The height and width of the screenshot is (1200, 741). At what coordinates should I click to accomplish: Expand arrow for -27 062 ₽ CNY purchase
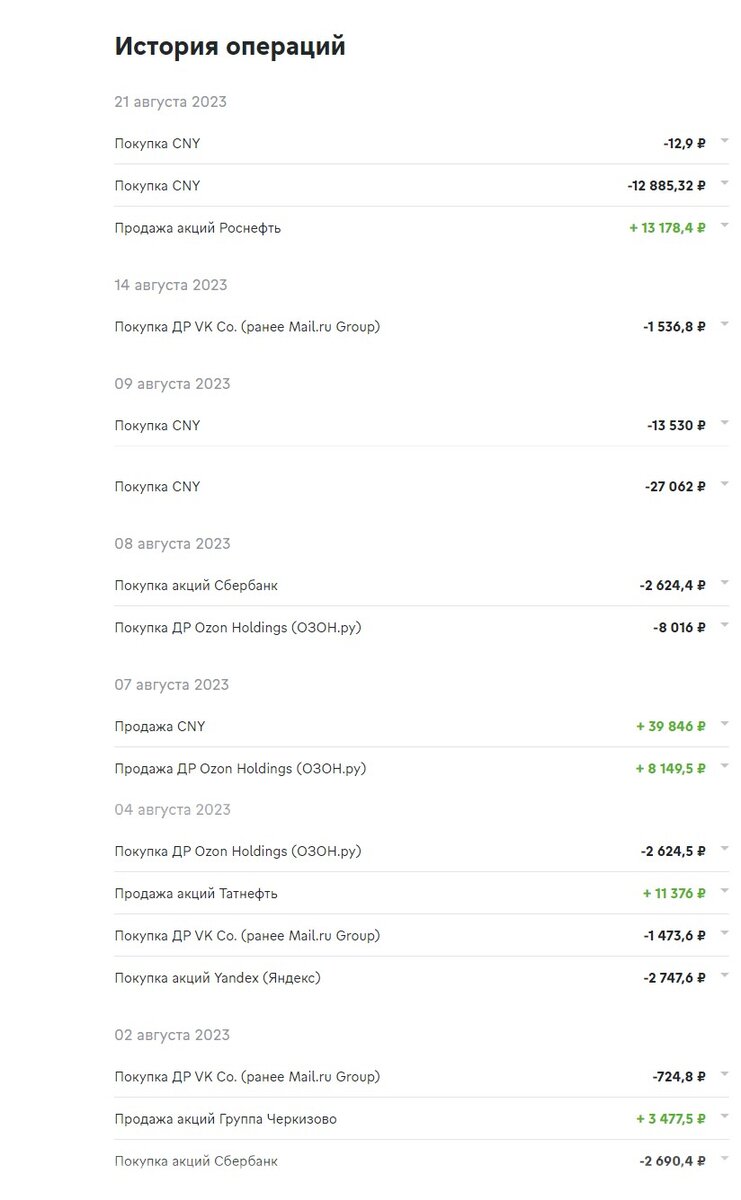(724, 485)
